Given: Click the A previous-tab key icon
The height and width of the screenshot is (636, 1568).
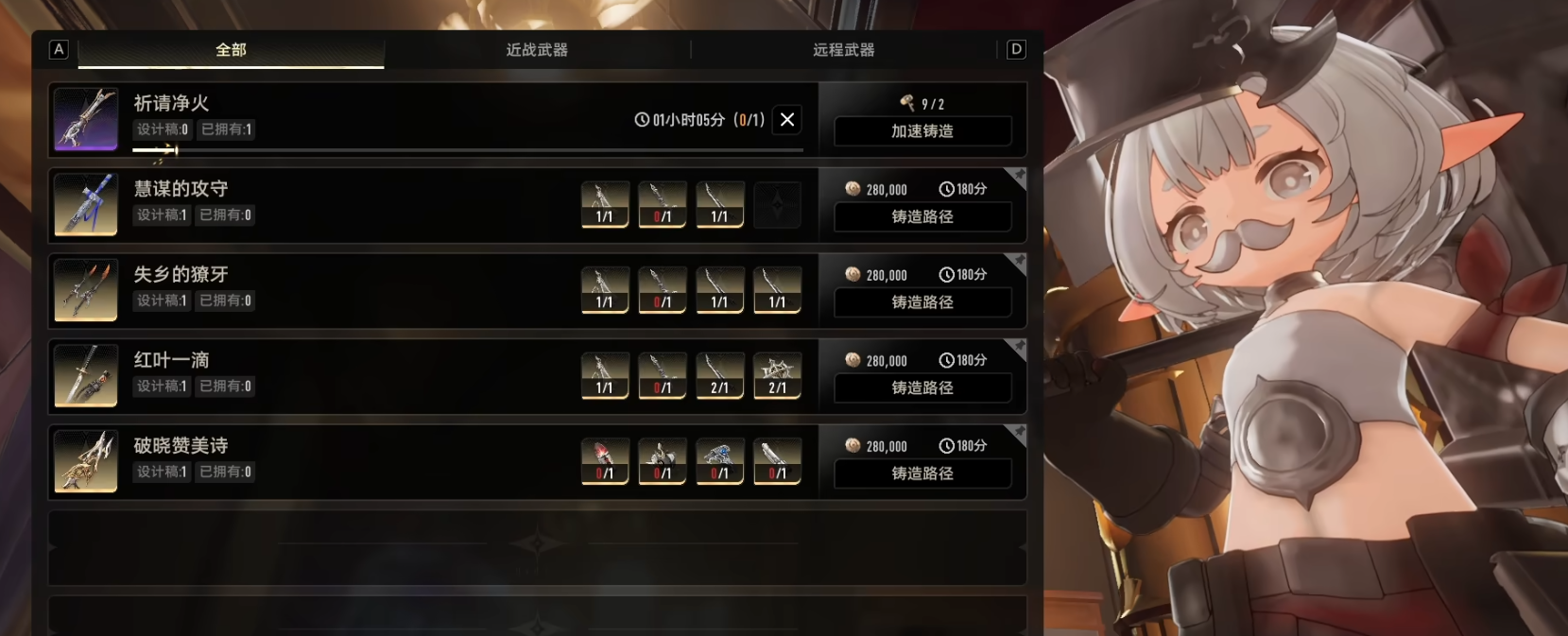Looking at the screenshot, I should (x=59, y=49).
